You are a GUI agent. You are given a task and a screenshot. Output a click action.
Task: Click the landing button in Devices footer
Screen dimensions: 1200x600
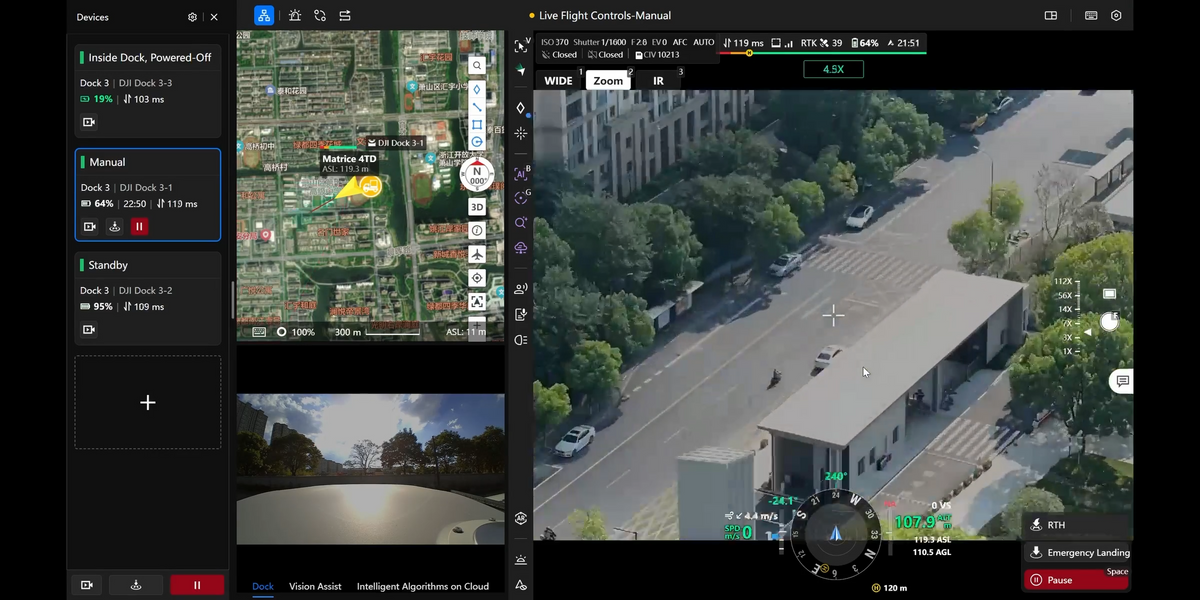[136, 585]
